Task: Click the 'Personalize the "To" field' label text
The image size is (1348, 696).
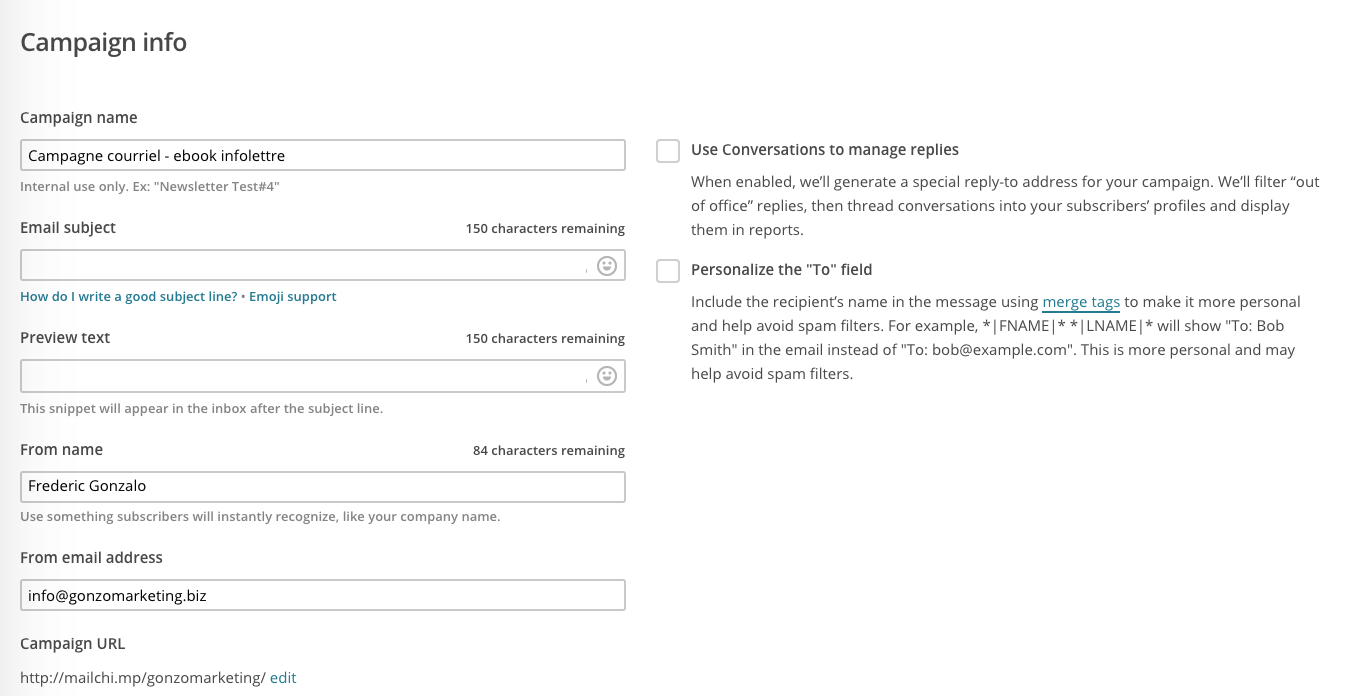Action: (782, 270)
